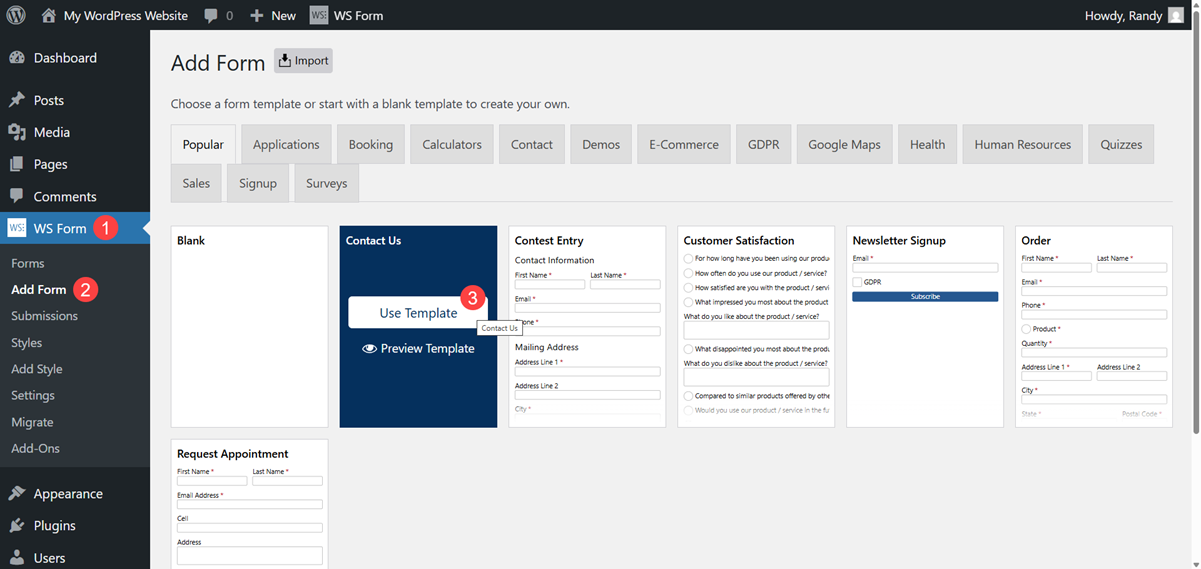The image size is (1201, 569).
Task: Select the Google Maps tab
Action: click(x=844, y=144)
